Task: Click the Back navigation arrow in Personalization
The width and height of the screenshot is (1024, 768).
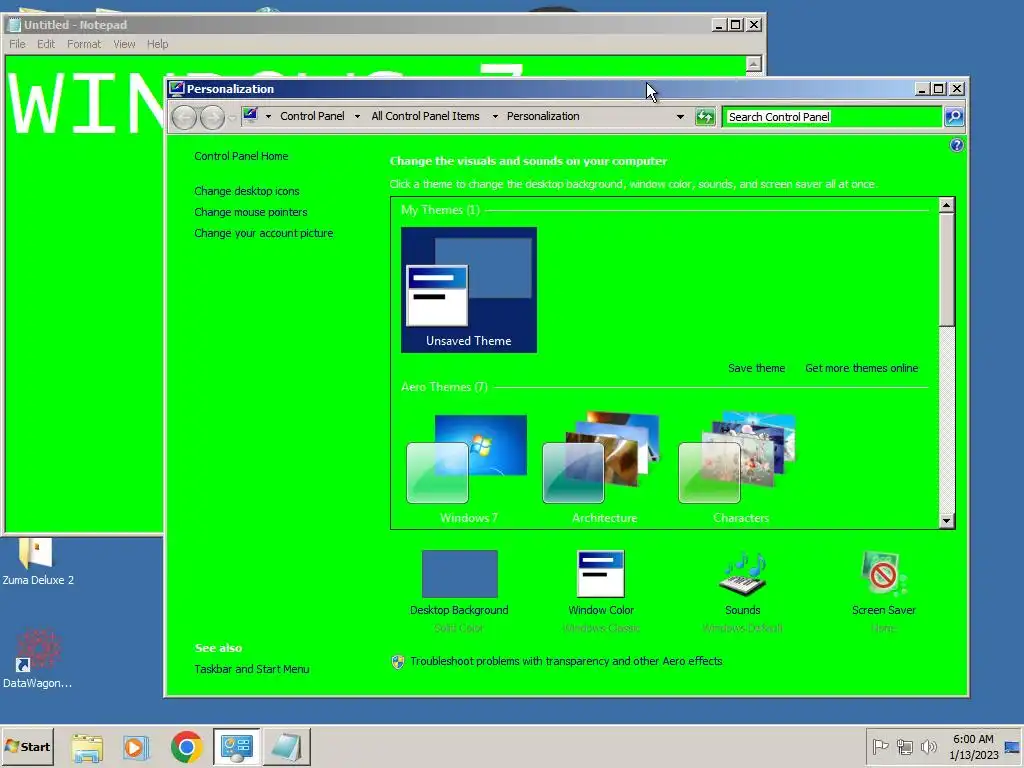Action: pyautogui.click(x=185, y=117)
